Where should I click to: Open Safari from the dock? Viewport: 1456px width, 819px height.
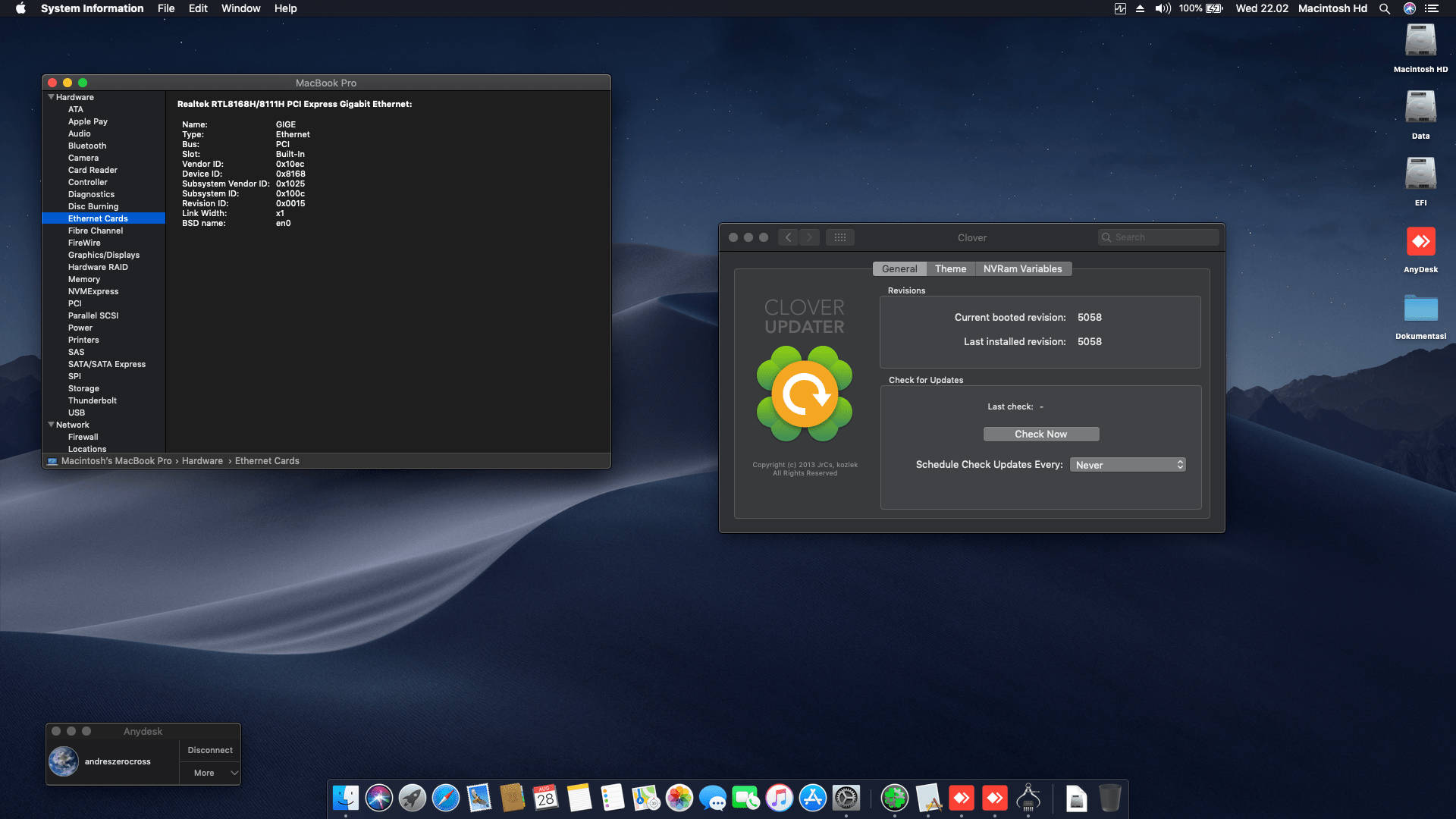446,798
